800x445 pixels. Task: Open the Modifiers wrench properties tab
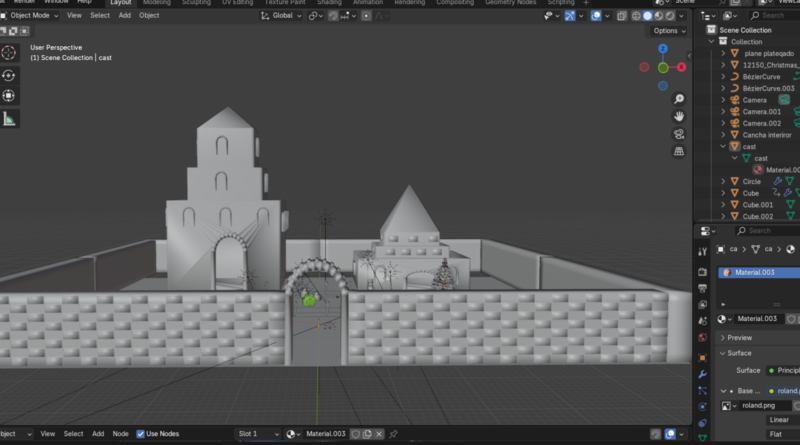click(703, 373)
